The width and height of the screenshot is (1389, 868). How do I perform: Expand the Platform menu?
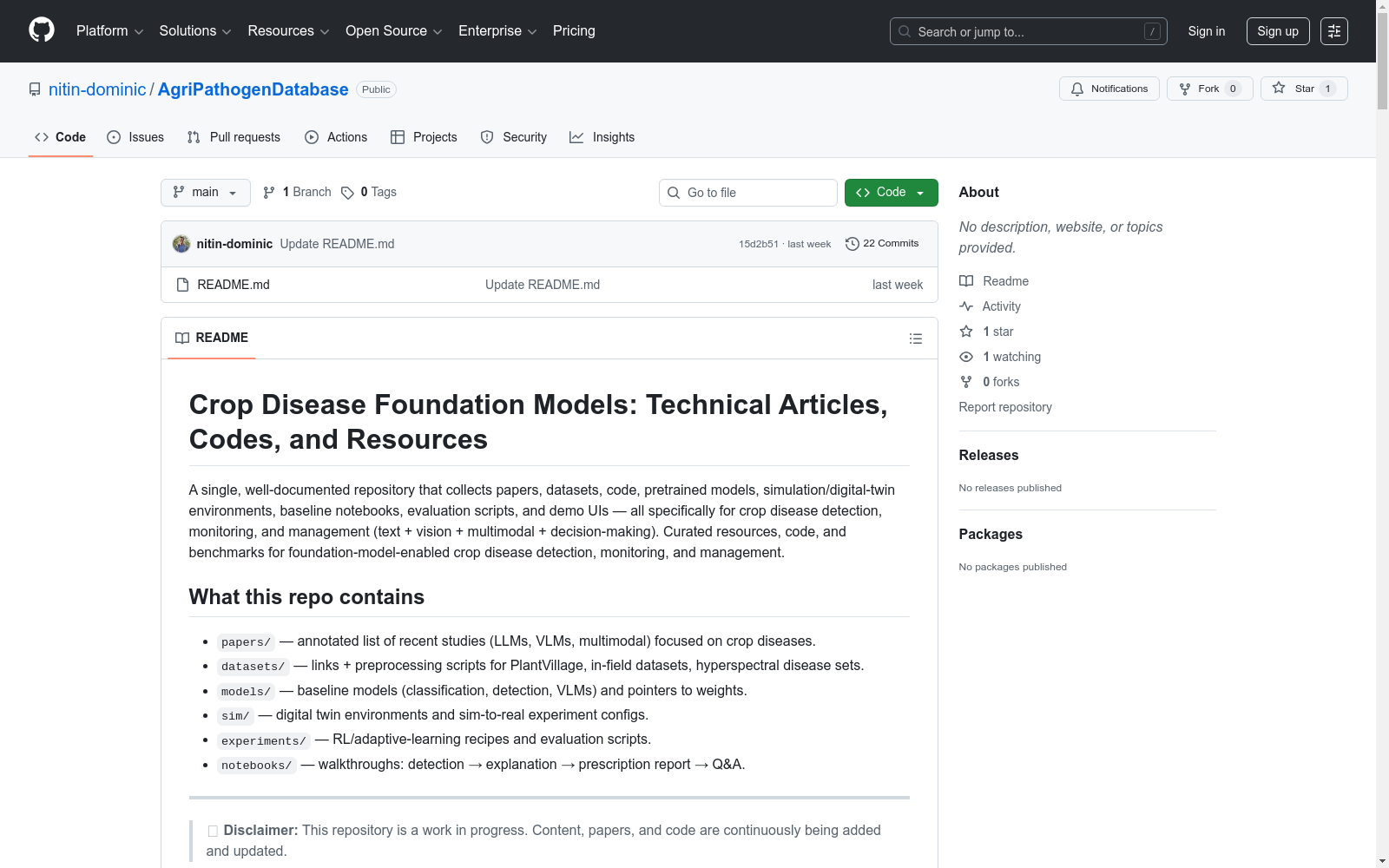(x=109, y=31)
